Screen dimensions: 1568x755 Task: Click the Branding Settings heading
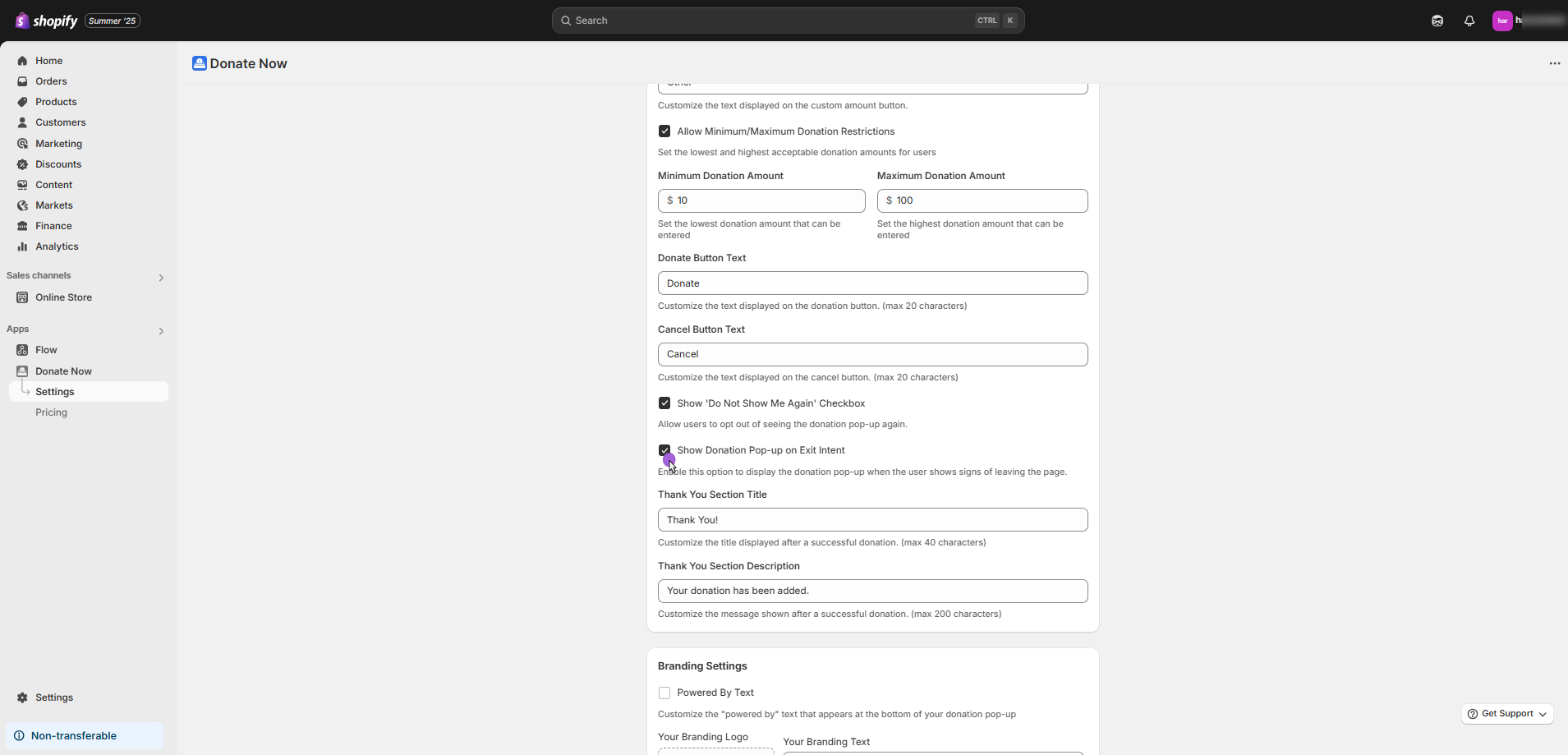pos(702,666)
